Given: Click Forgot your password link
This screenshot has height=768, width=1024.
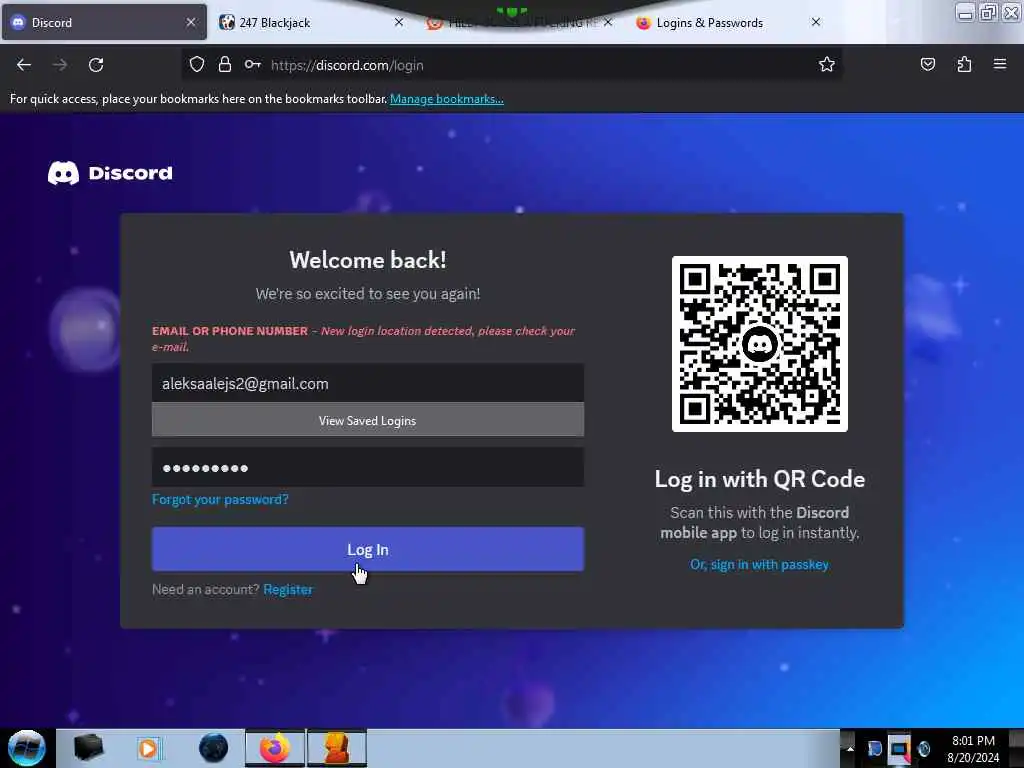Looking at the screenshot, I should 220,500.
